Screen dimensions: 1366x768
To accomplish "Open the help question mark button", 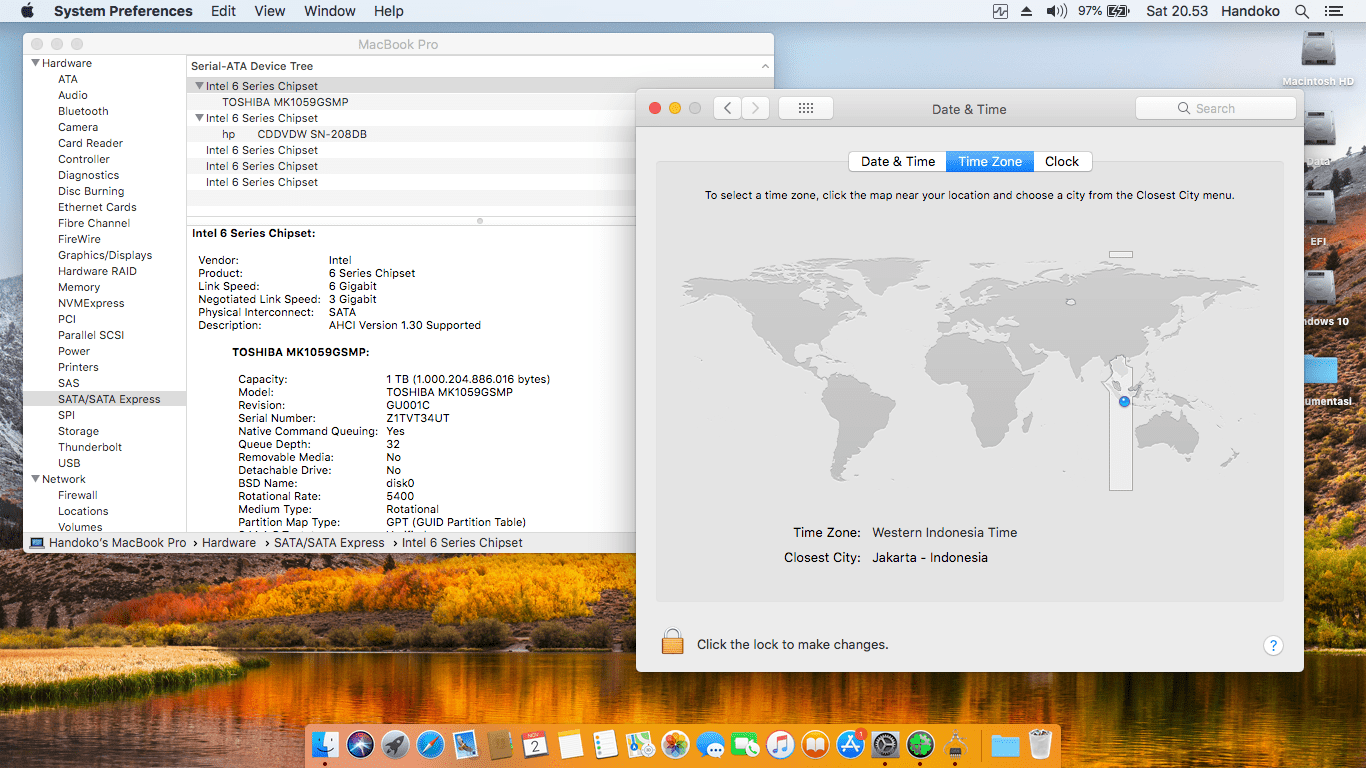I will [x=1273, y=645].
